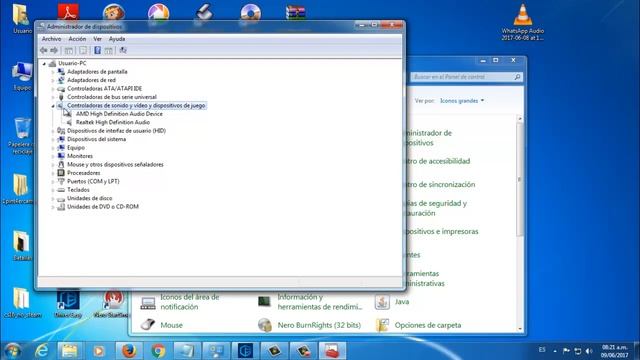Image resolution: width=640 pixels, height=360 pixels.
Task: Open Windows Explorer from the taskbar
Action: (70, 351)
